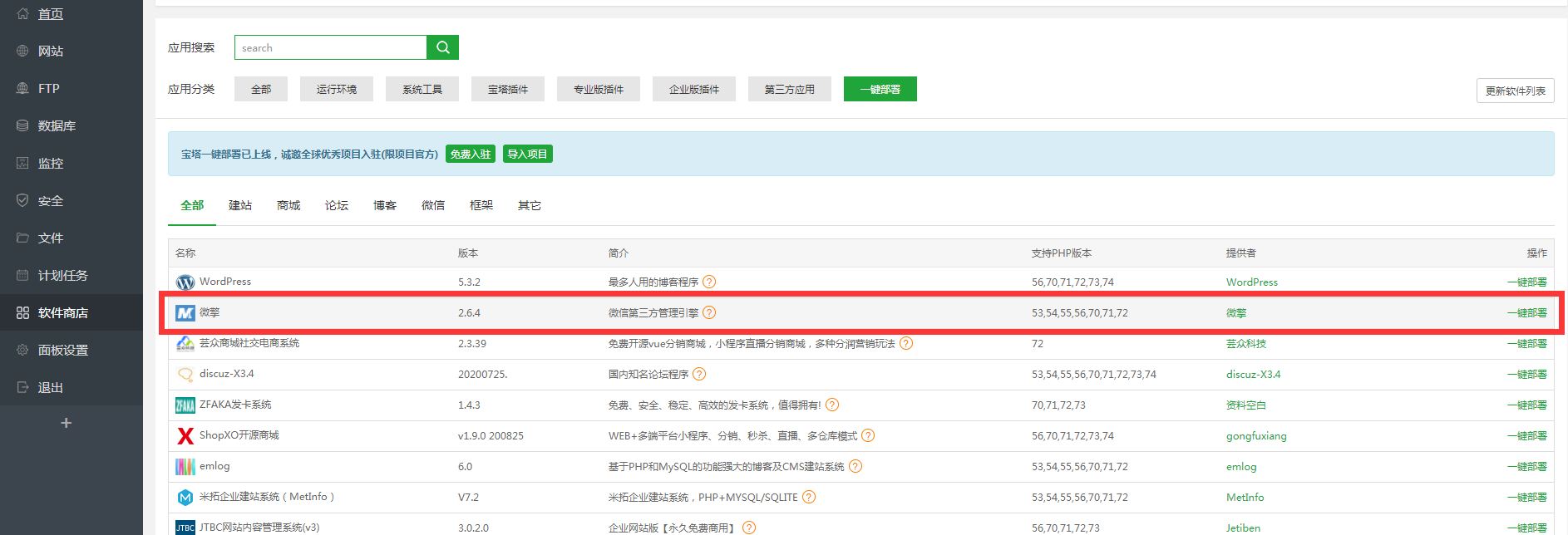Add a sidebar item with plus icon
The height and width of the screenshot is (535, 1568).
coord(67,423)
